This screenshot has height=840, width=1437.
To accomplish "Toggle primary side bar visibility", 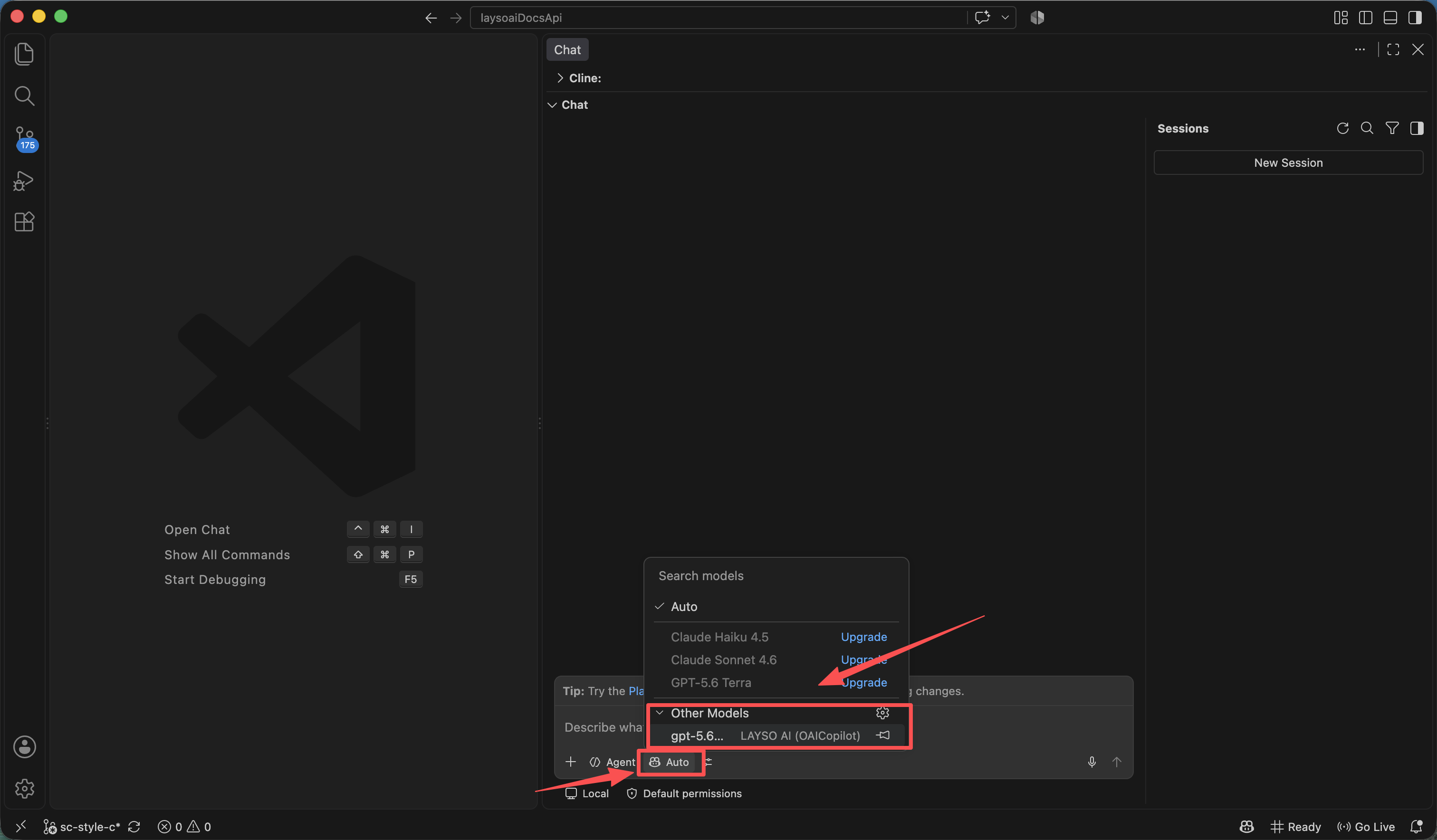I will (1366, 18).
